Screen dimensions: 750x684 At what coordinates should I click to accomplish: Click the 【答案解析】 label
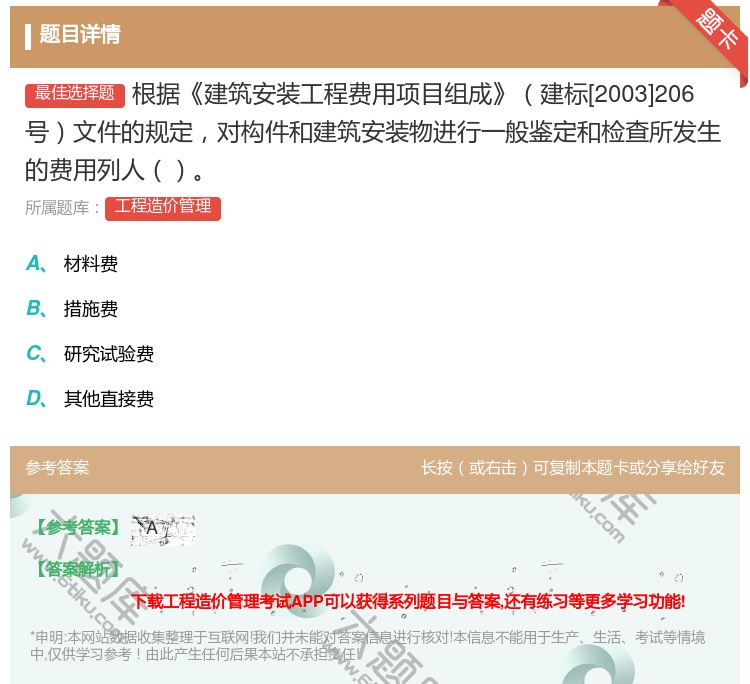pos(78,569)
